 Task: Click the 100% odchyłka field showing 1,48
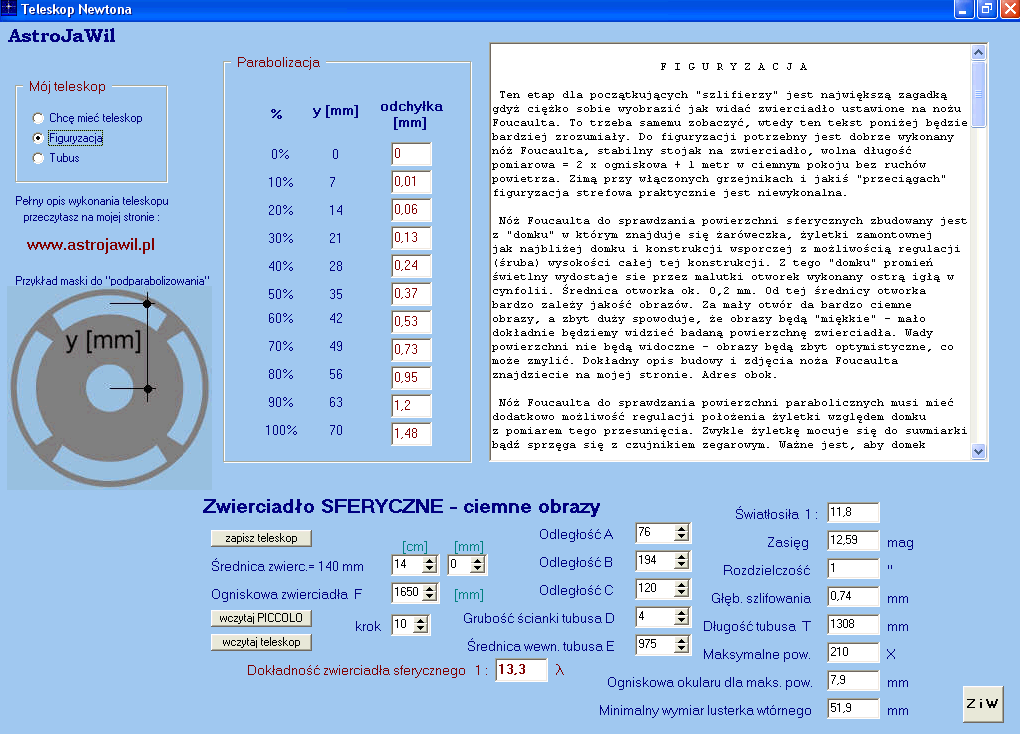click(412, 434)
